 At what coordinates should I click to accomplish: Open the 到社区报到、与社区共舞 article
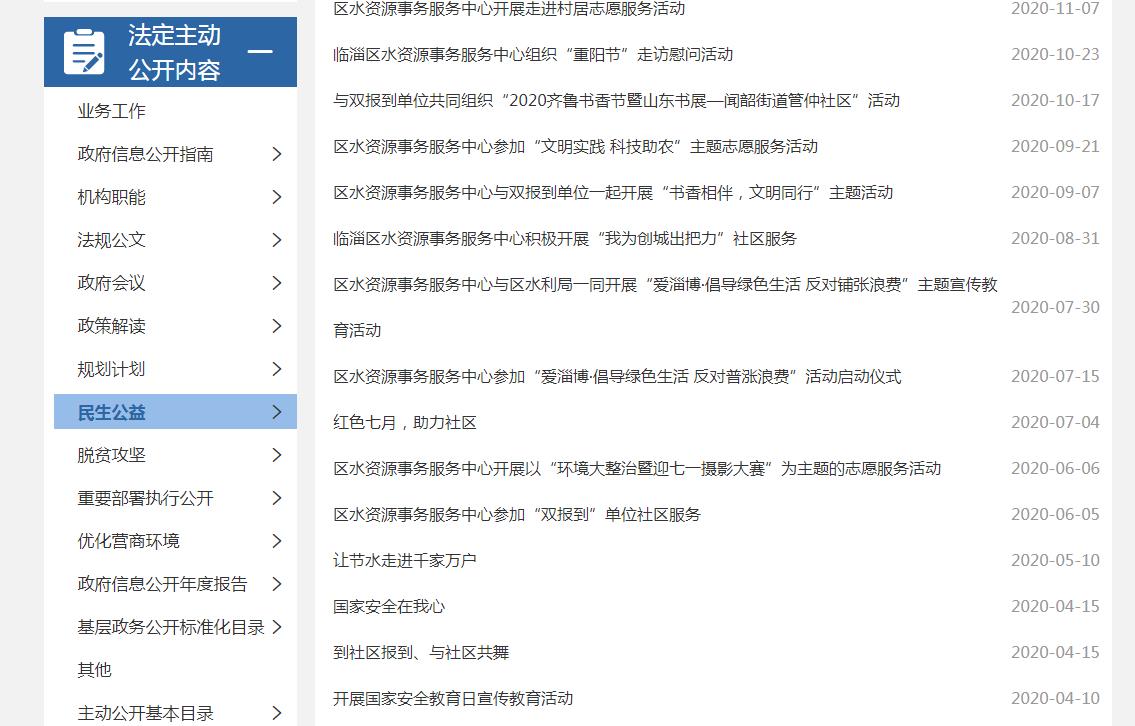pos(420,652)
